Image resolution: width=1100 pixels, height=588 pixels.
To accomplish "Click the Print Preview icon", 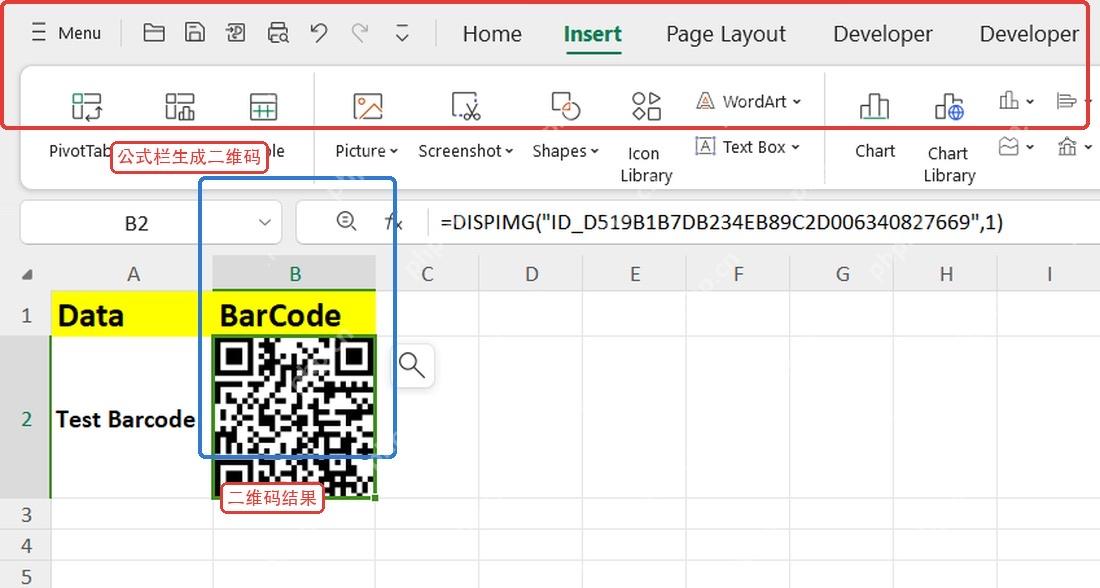I will coord(278,33).
